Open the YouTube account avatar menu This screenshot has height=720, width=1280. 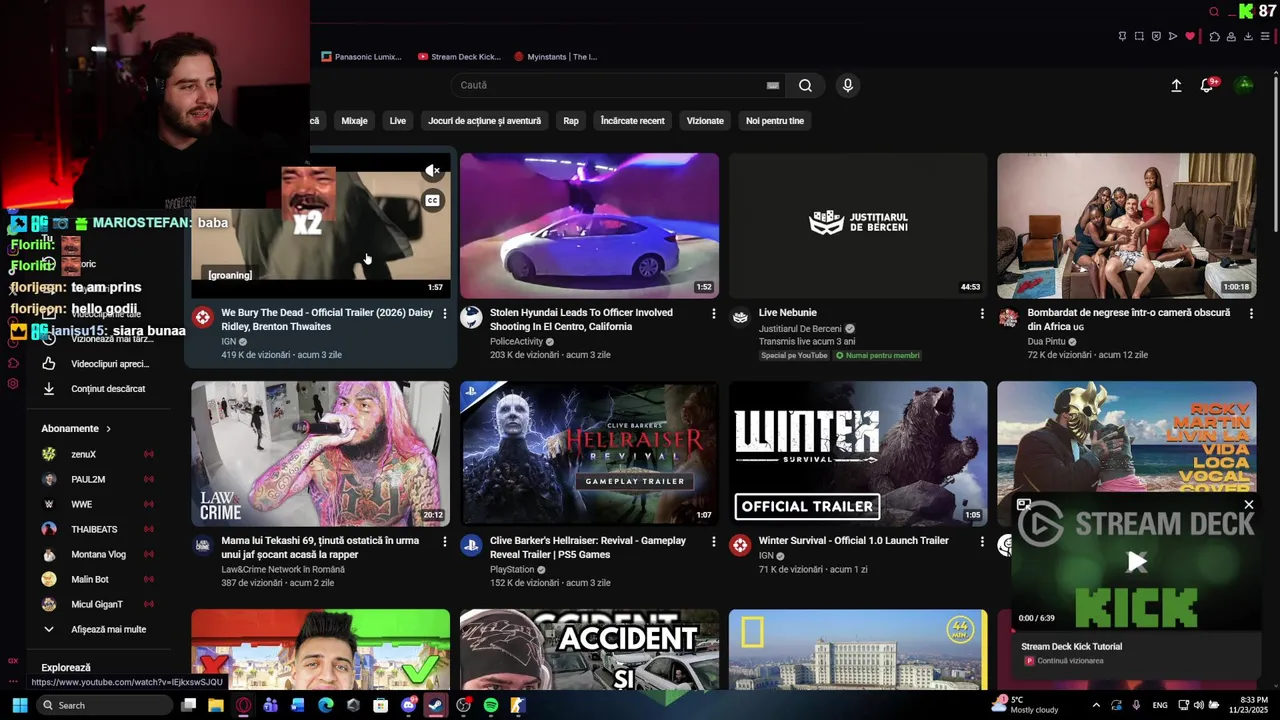pyautogui.click(x=1245, y=85)
